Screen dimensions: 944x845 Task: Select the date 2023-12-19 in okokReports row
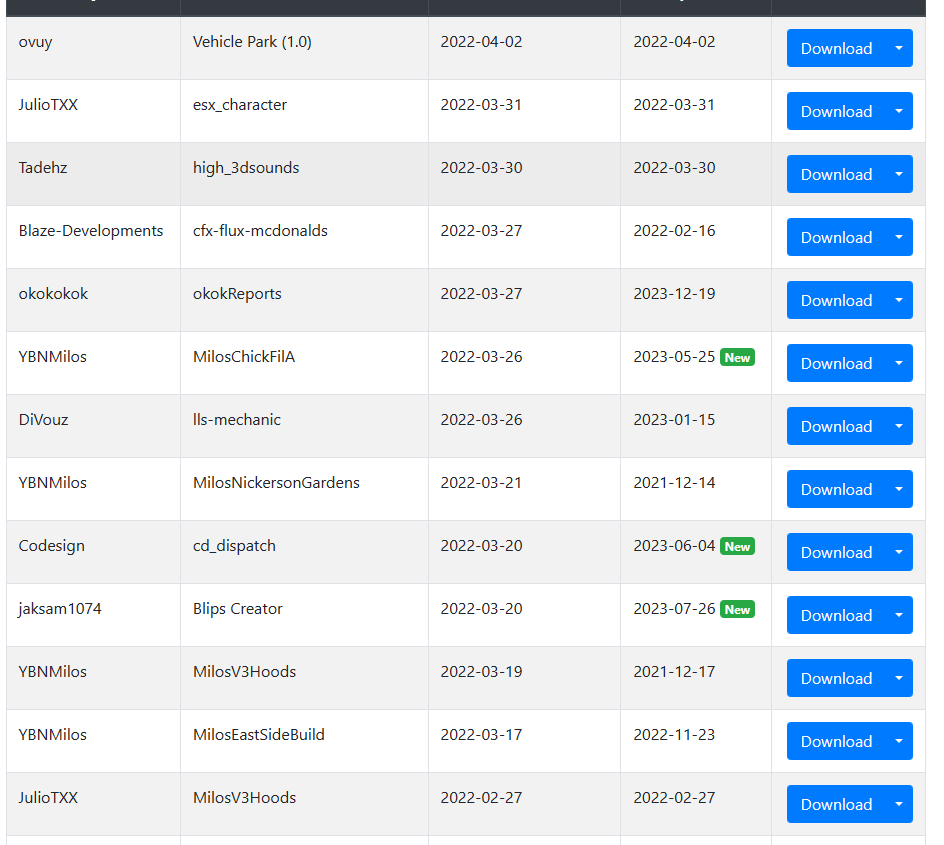tap(674, 294)
